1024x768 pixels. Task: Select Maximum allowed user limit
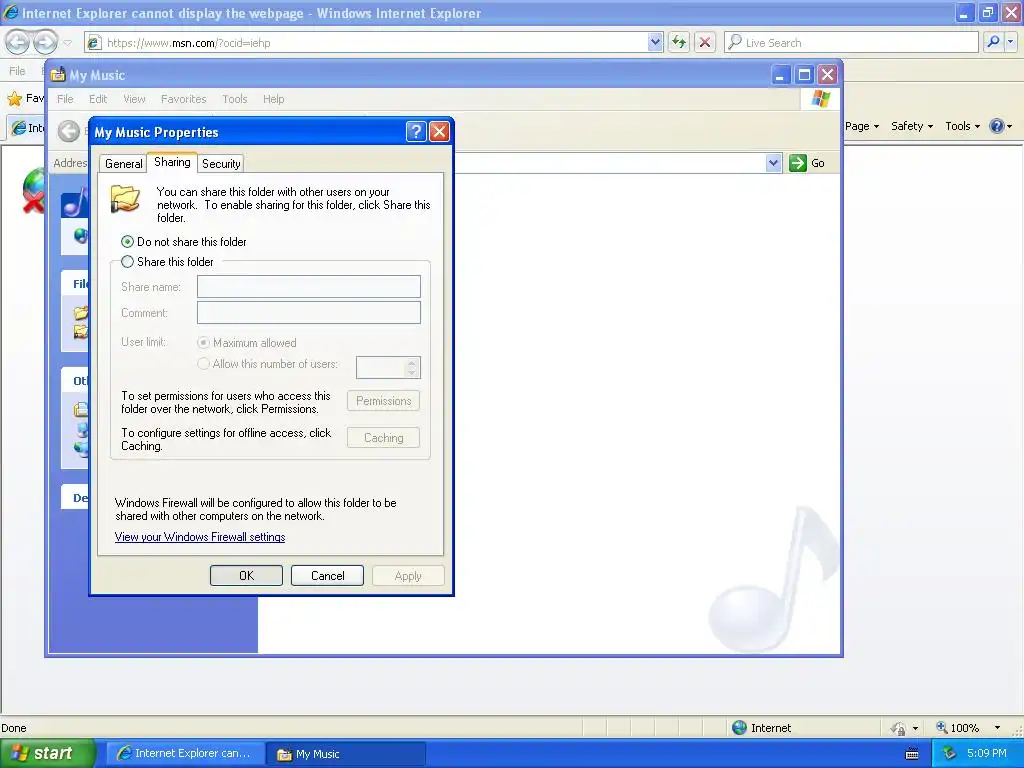[204, 343]
